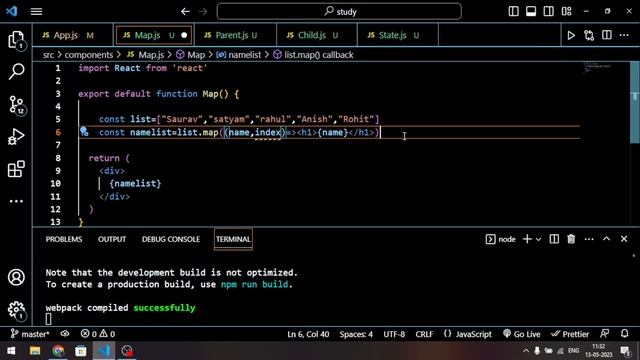Click Ln 6, Col 40 position indicator

coord(308,334)
